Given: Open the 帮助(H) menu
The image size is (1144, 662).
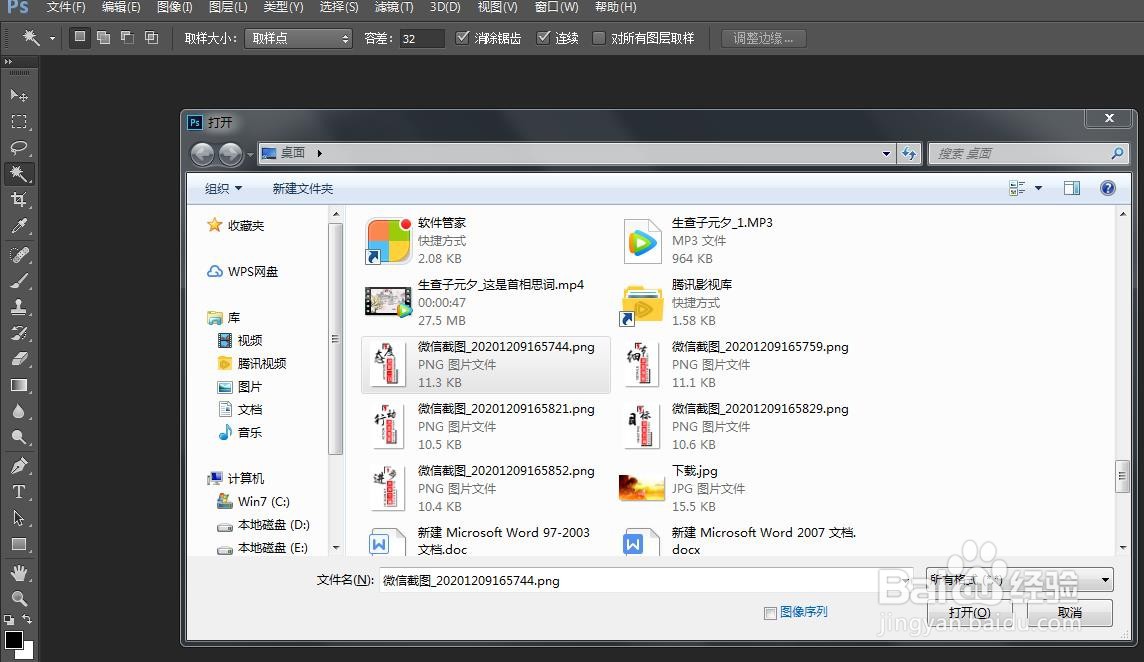Looking at the screenshot, I should (615, 7).
